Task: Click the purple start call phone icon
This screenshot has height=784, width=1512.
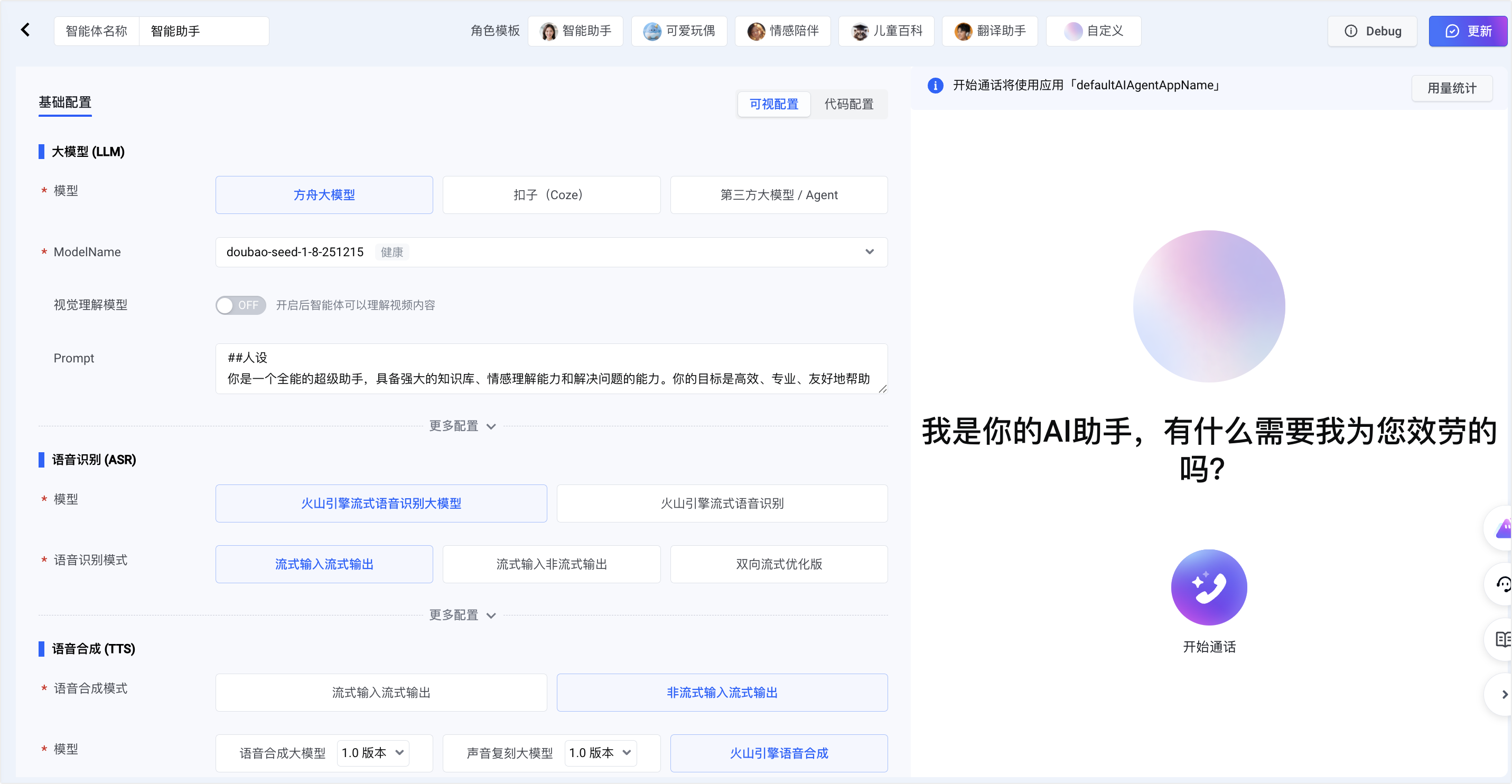Action: pos(1209,587)
